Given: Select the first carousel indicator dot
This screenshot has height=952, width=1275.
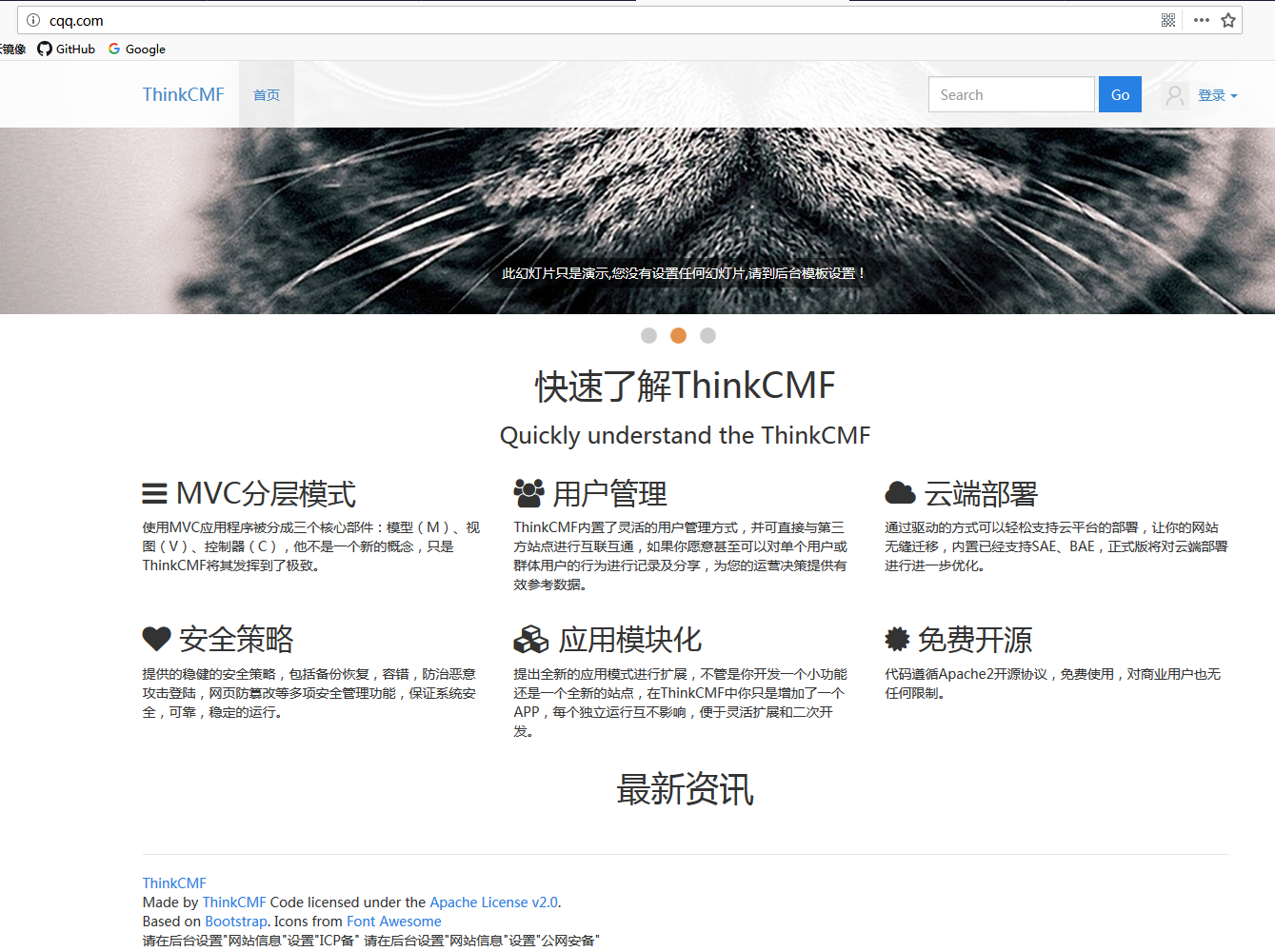Looking at the screenshot, I should (x=648, y=335).
